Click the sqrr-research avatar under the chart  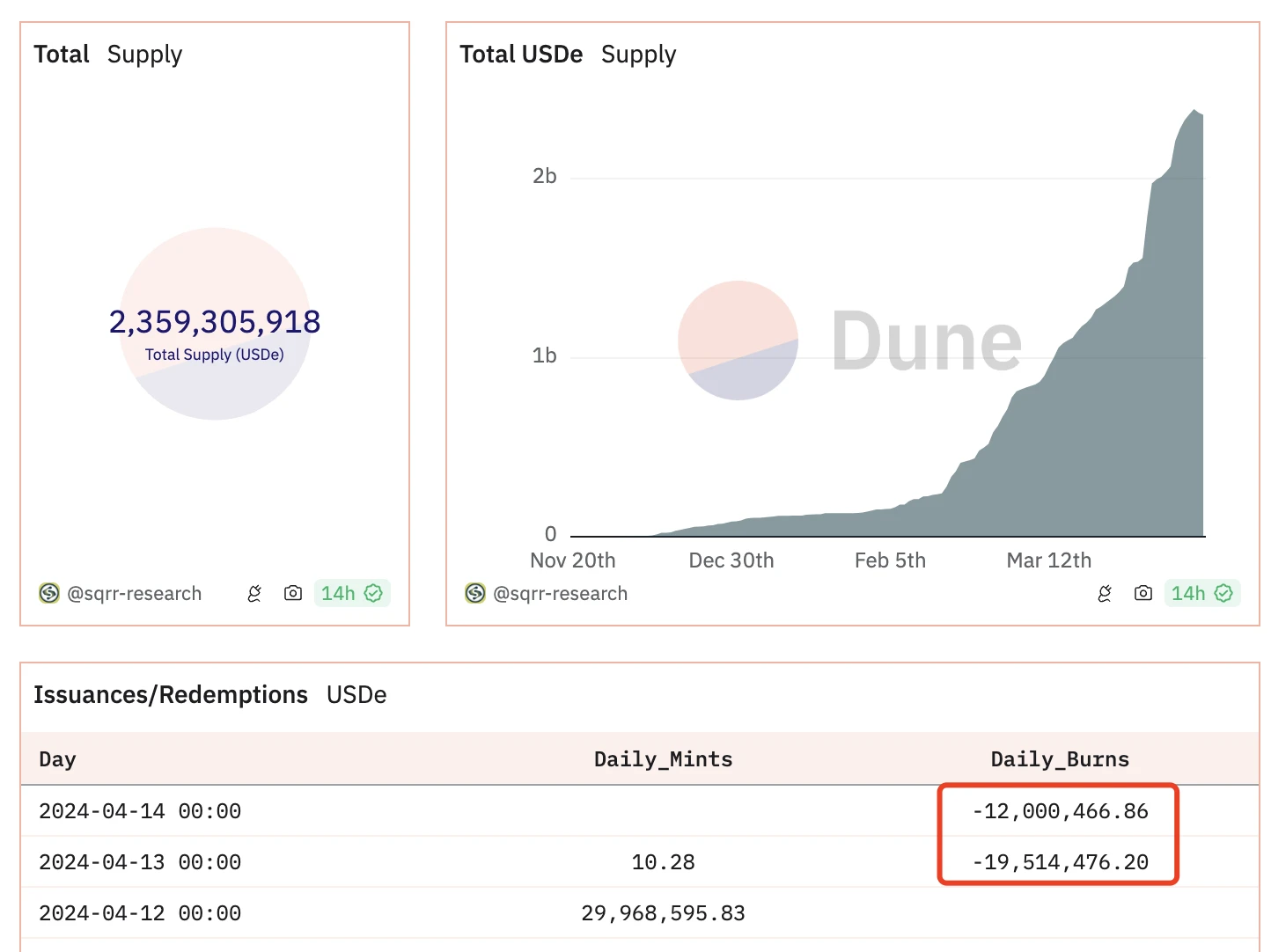(x=475, y=594)
